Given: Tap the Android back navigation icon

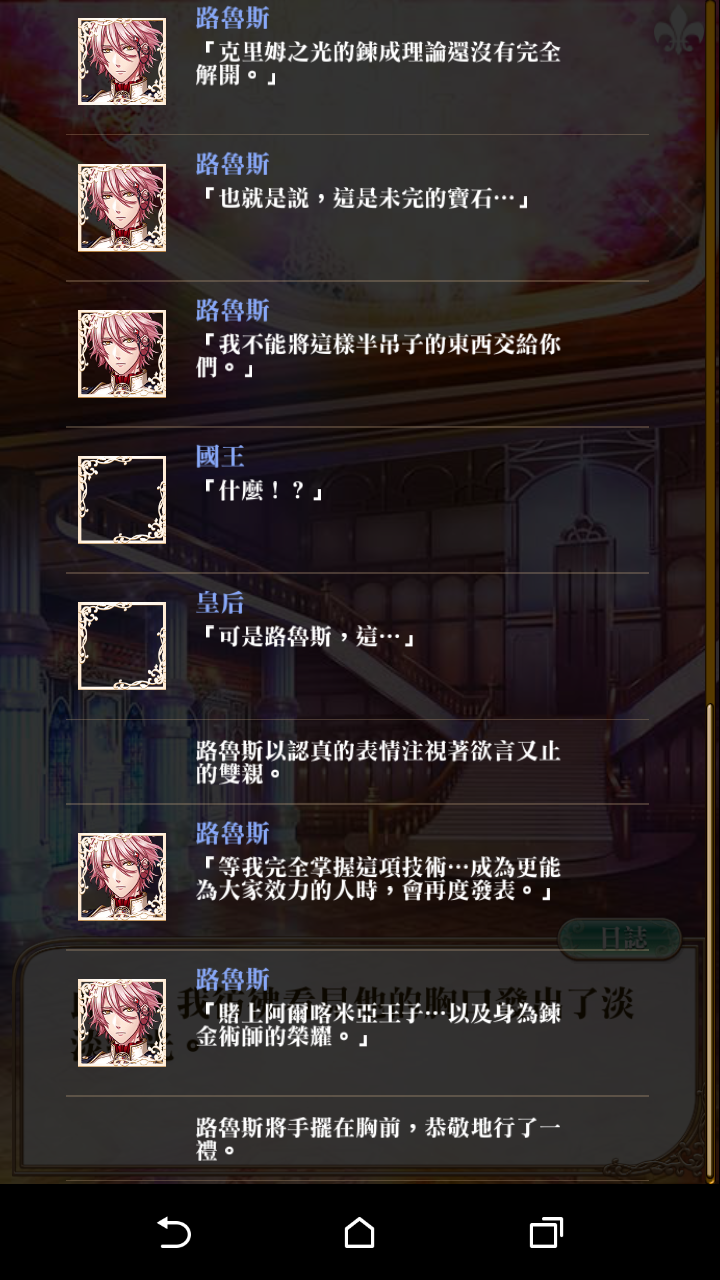Looking at the screenshot, I should 174,1232.
